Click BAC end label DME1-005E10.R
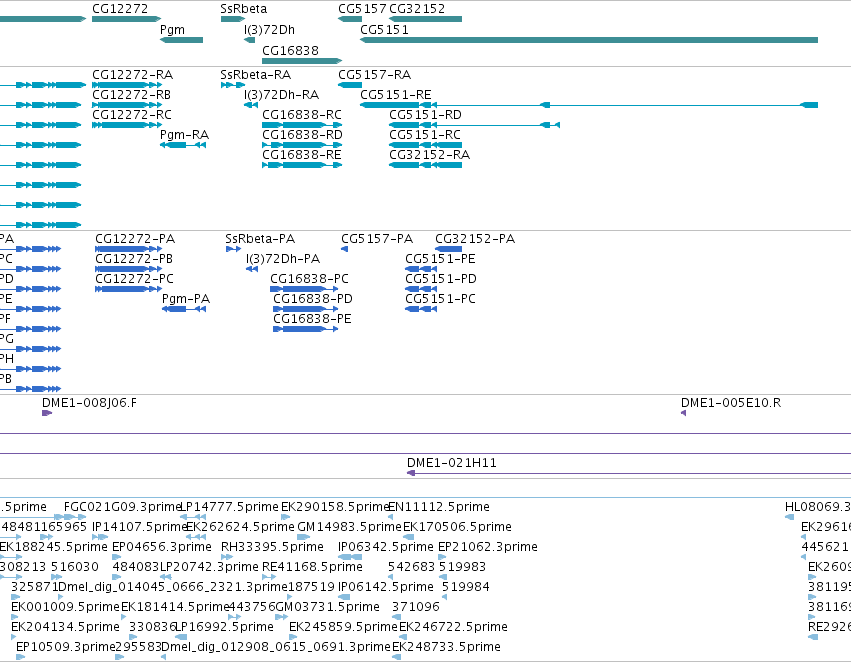 731,403
